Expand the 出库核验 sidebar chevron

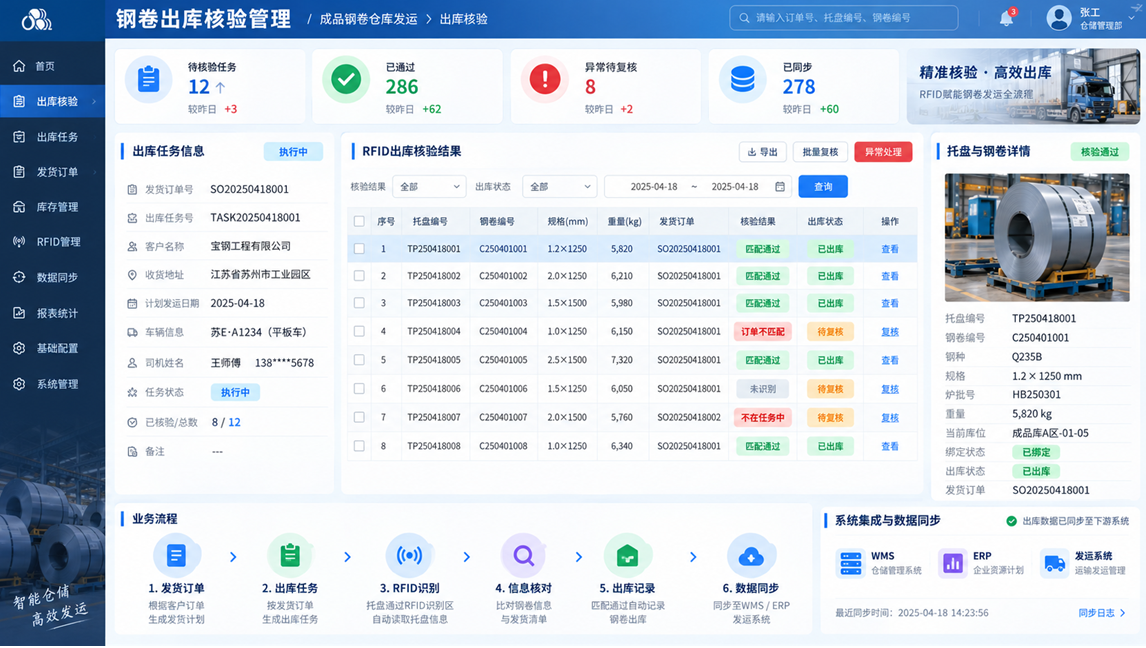(94, 102)
